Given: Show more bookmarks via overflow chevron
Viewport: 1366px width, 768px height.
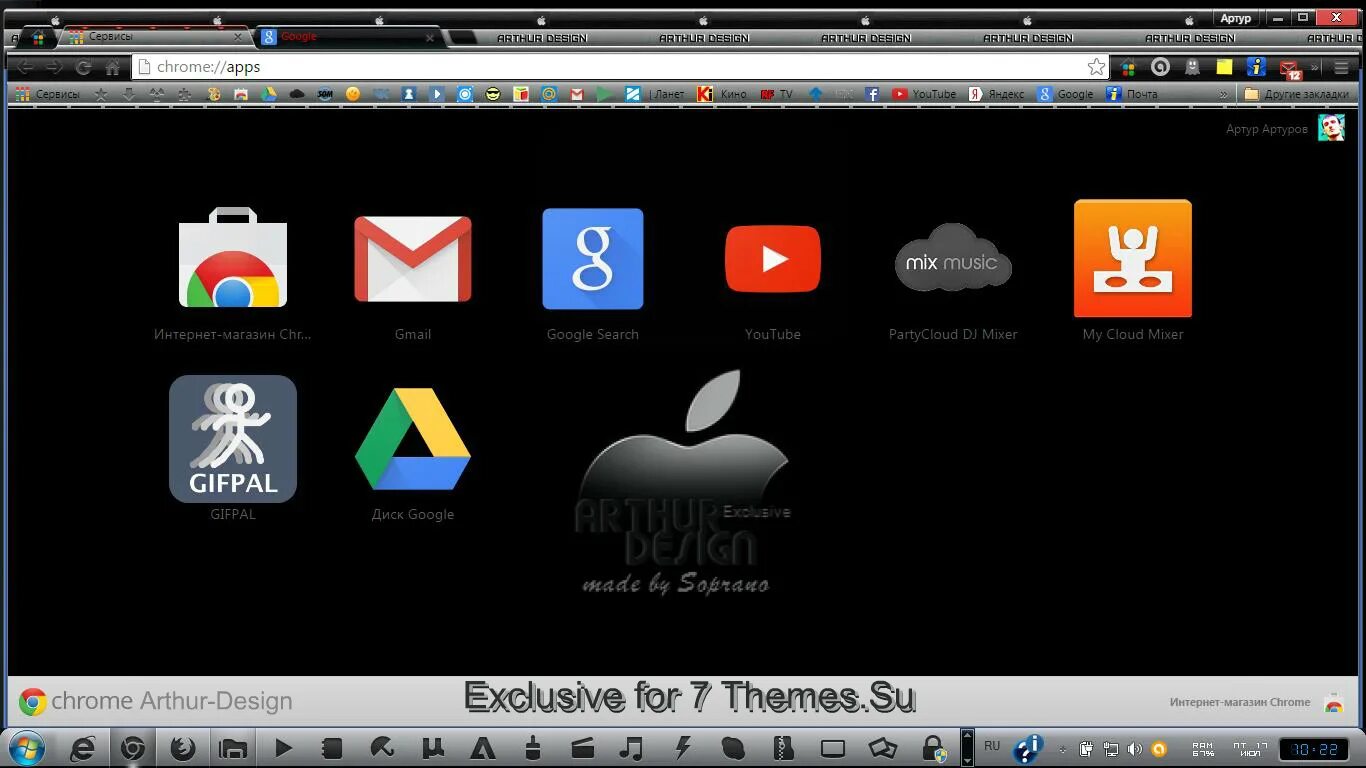Looking at the screenshot, I should pos(1223,94).
